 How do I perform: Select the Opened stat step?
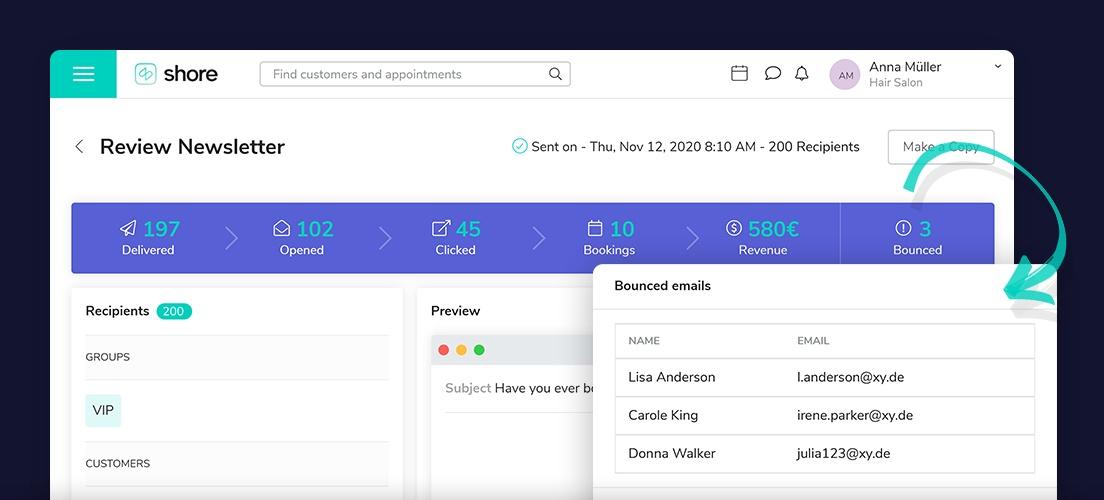point(302,238)
